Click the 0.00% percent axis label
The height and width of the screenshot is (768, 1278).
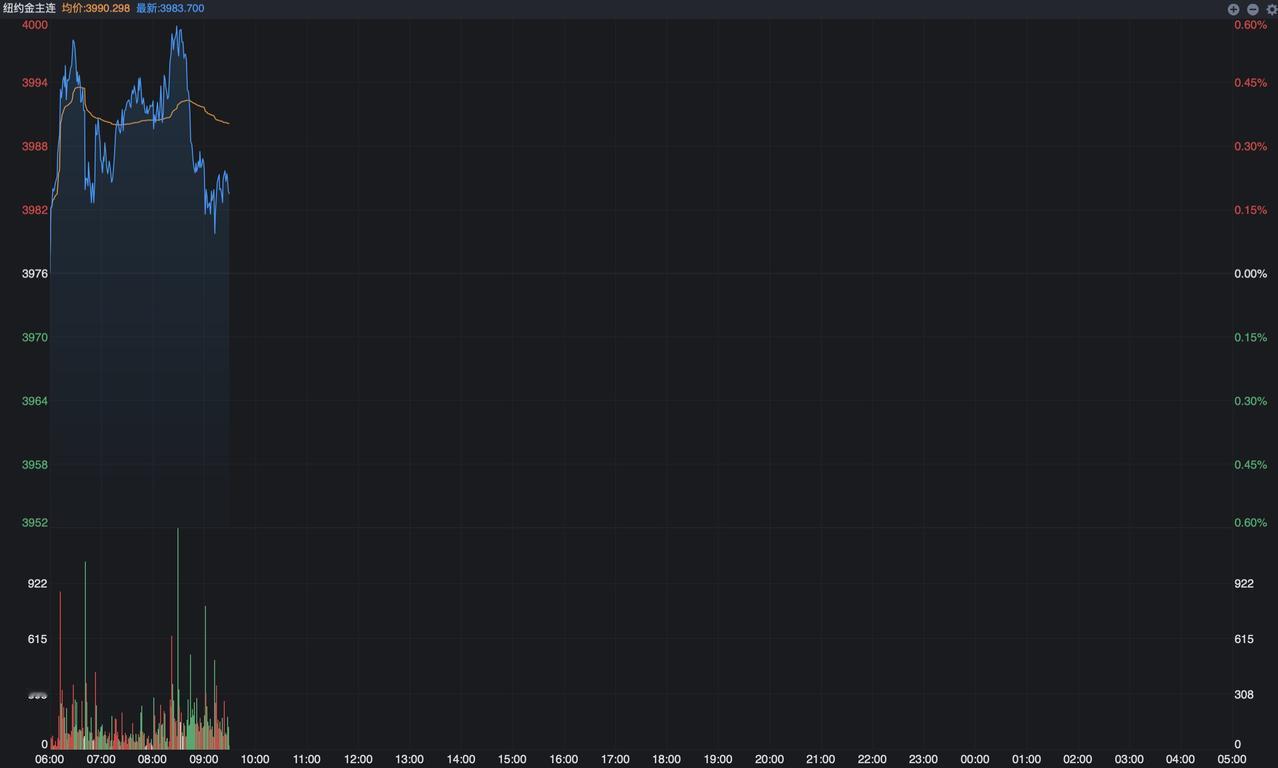click(1250, 274)
